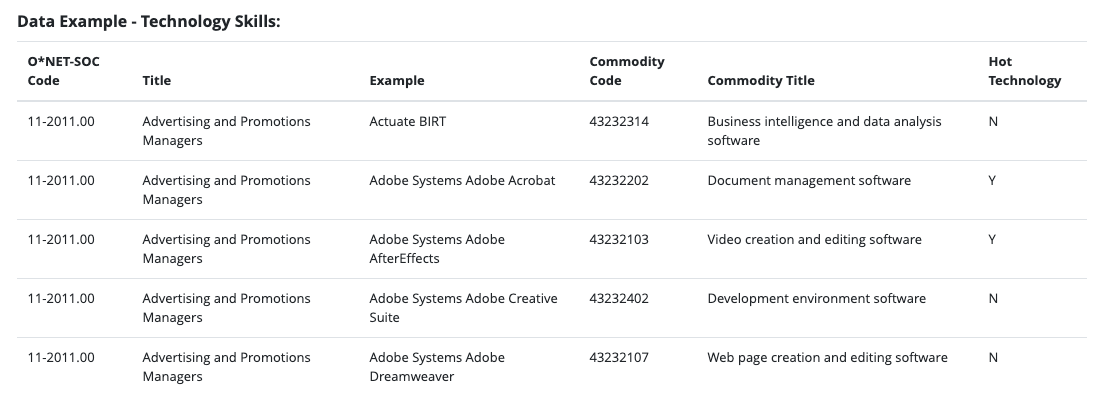Image resolution: width=1099 pixels, height=397 pixels.
Task: Click the 'Data Example - Technology Skills:' heading
Action: [149, 21]
